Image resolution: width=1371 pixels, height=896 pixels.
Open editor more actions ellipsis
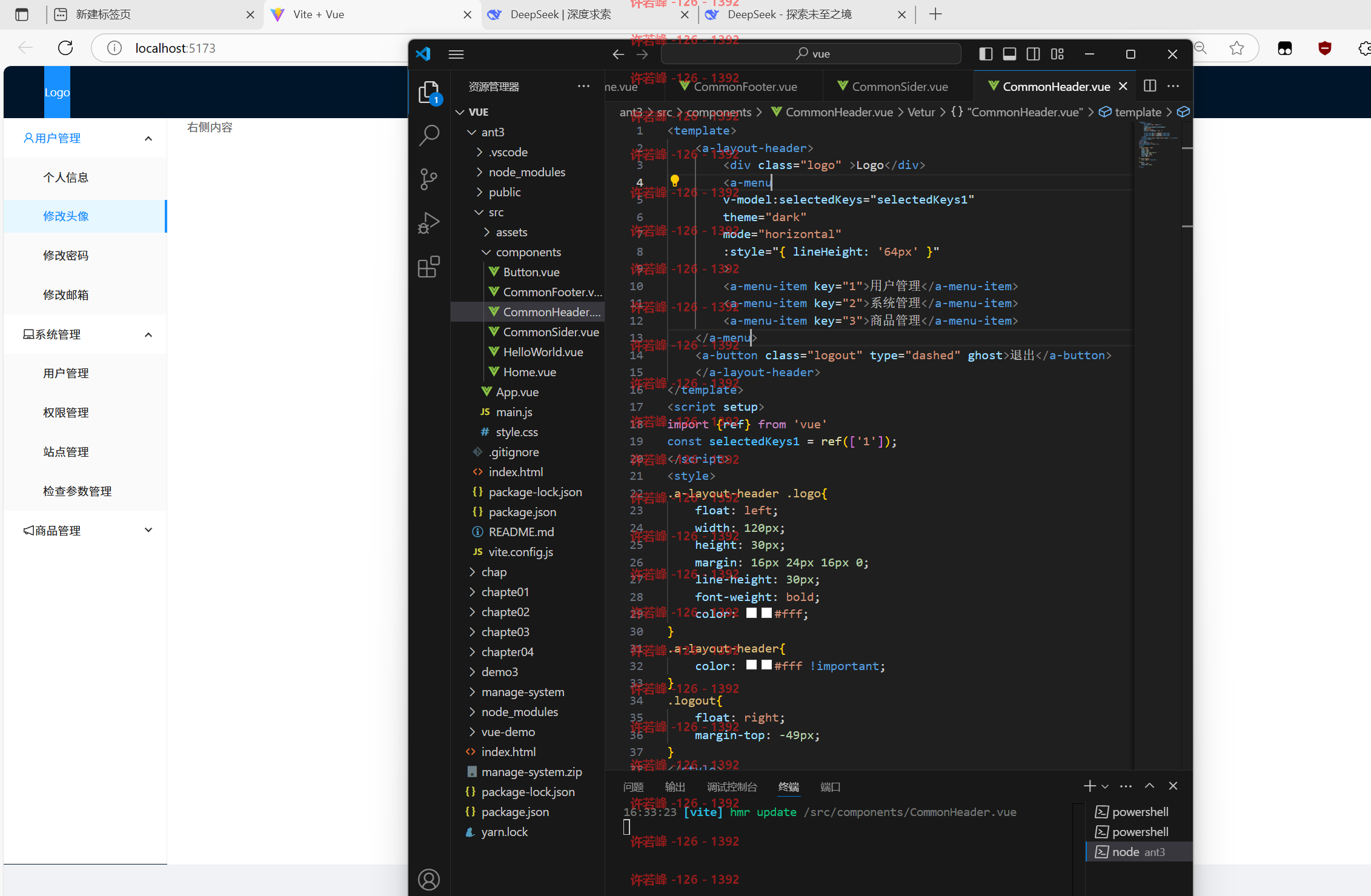pos(1173,86)
